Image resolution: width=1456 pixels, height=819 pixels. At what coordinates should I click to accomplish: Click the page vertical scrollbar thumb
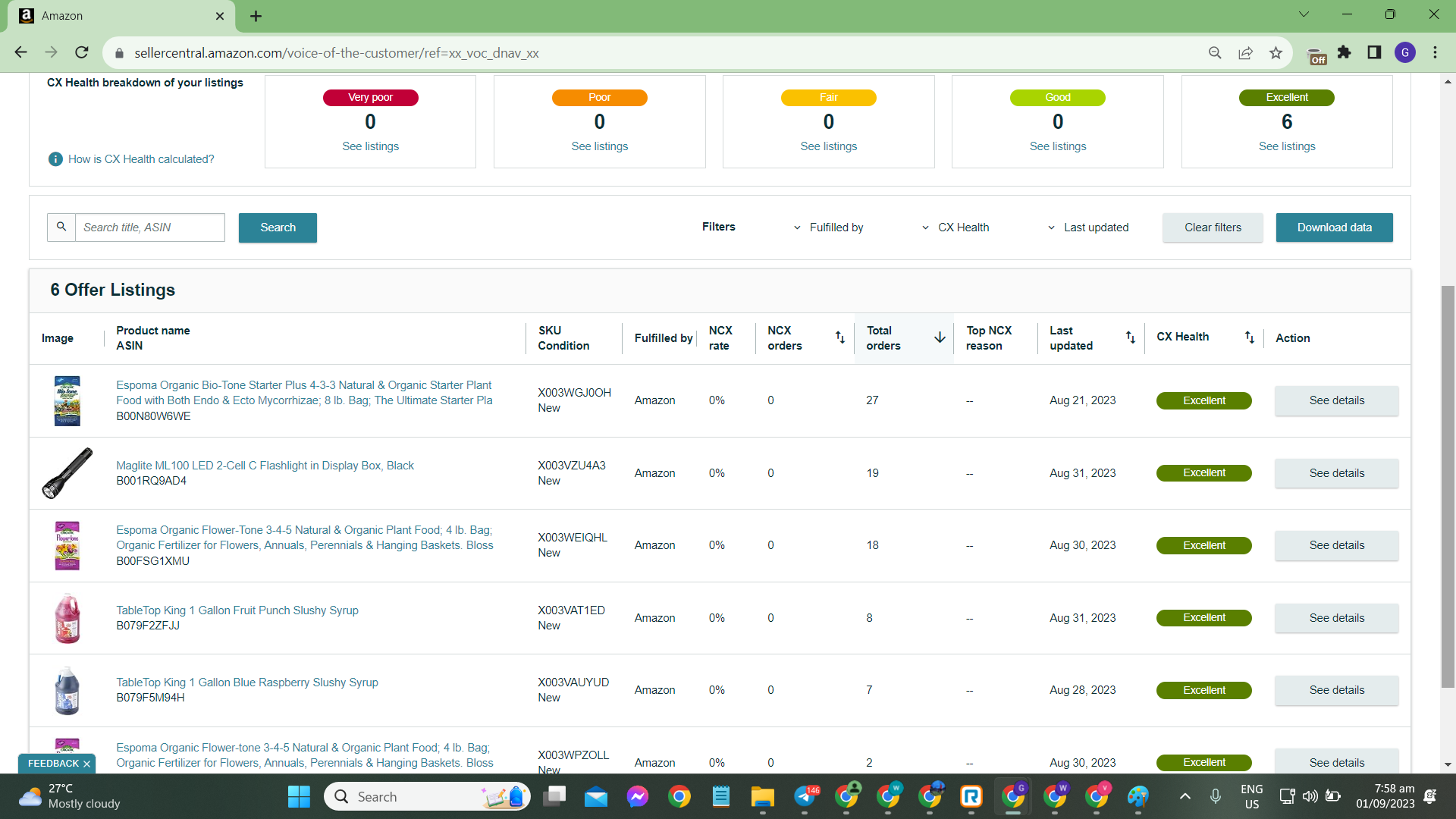1448,485
